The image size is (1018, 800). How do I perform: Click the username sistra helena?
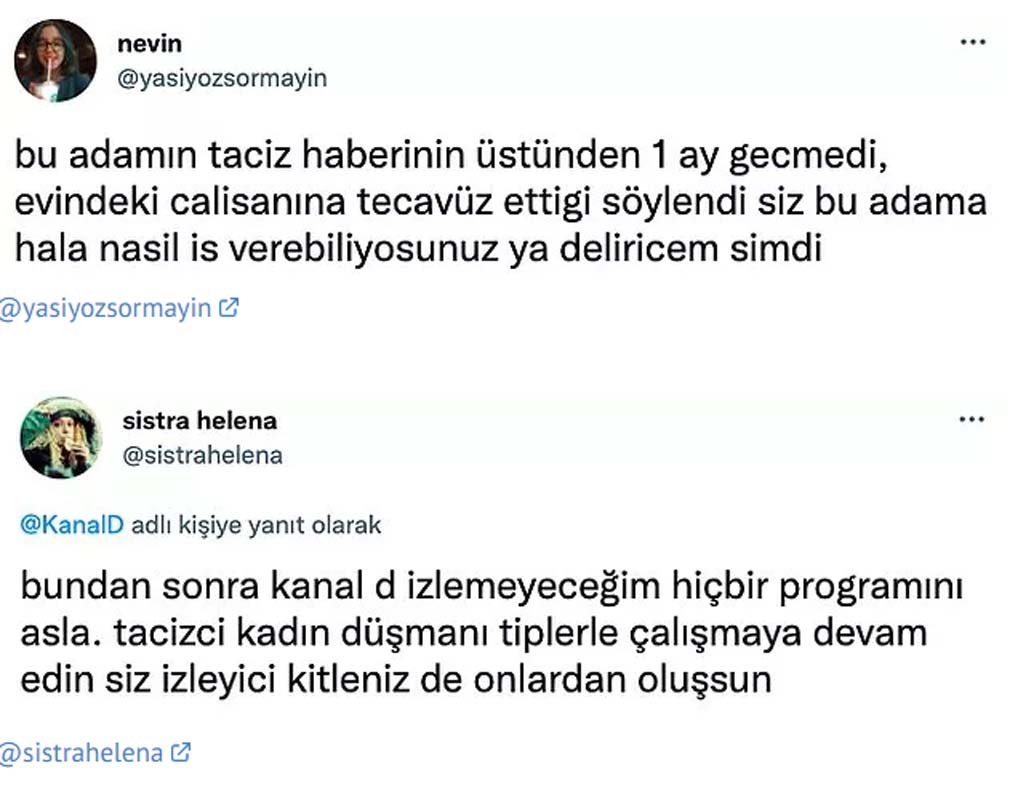(x=199, y=421)
